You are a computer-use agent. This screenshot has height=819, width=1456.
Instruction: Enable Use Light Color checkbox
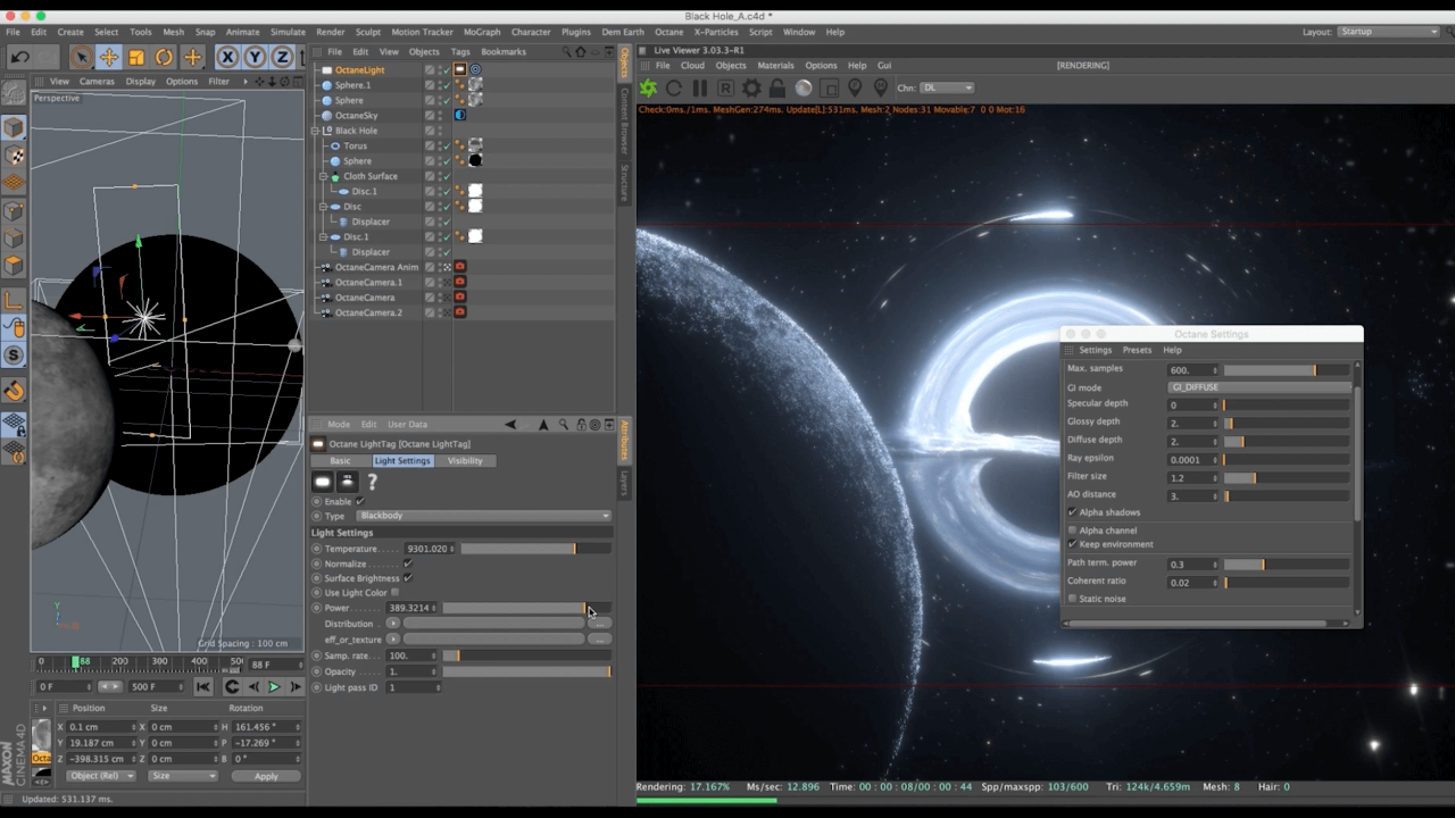(x=395, y=593)
